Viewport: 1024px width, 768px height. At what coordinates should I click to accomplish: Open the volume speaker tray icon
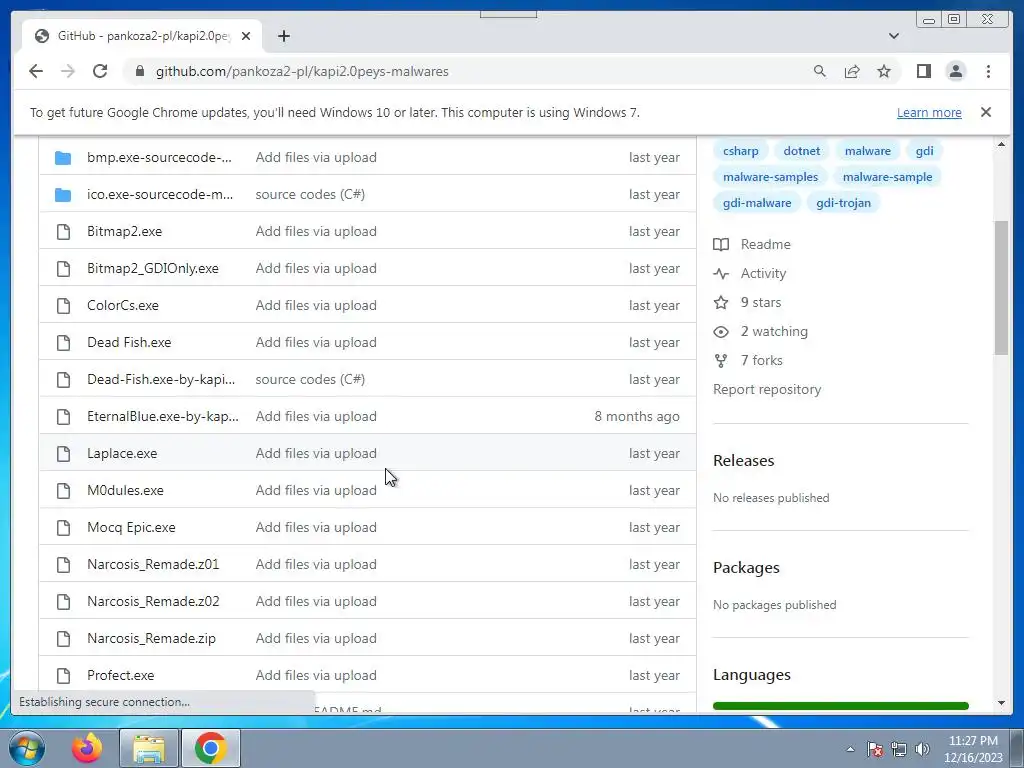pyautogui.click(x=922, y=749)
